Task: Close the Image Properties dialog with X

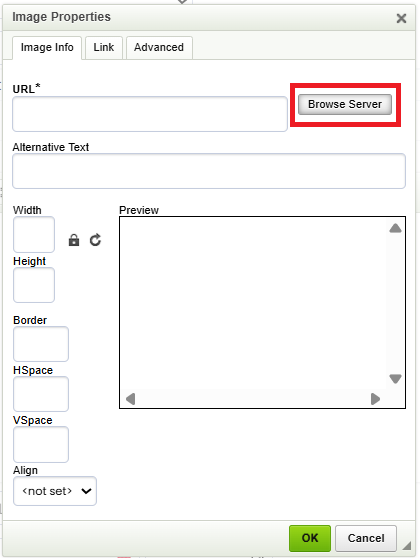Action: click(401, 18)
